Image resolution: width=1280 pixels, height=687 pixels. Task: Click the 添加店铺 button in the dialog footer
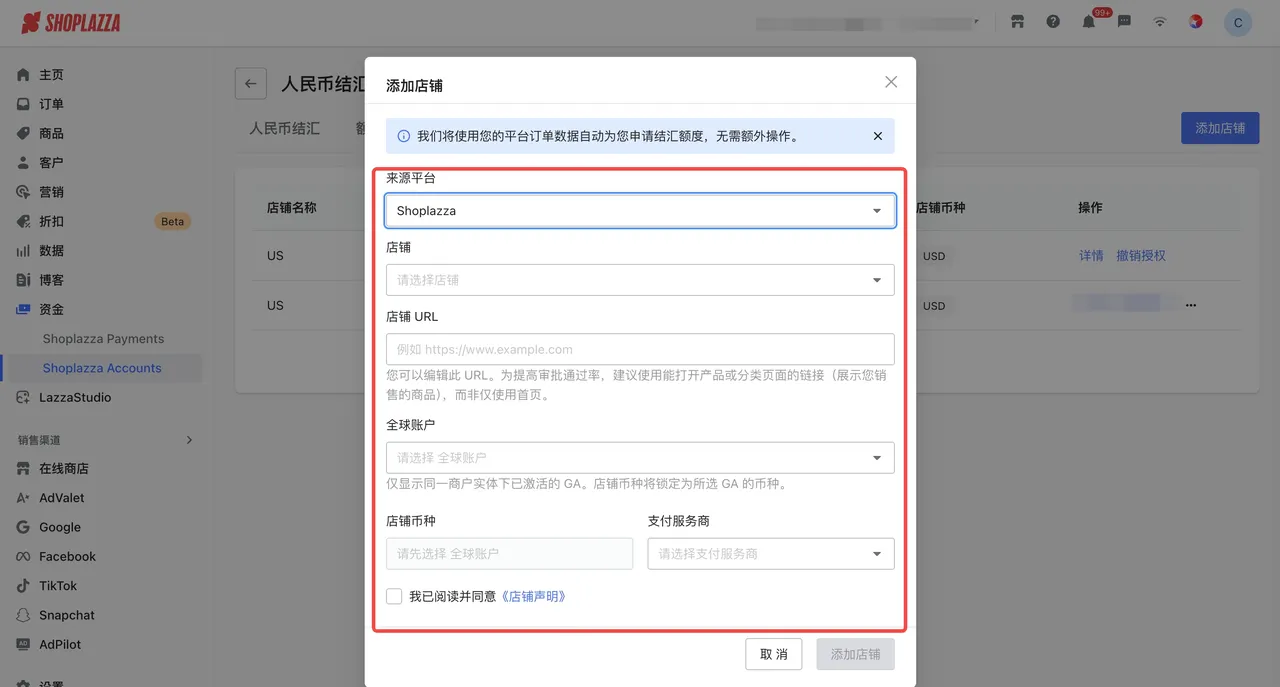pos(856,654)
